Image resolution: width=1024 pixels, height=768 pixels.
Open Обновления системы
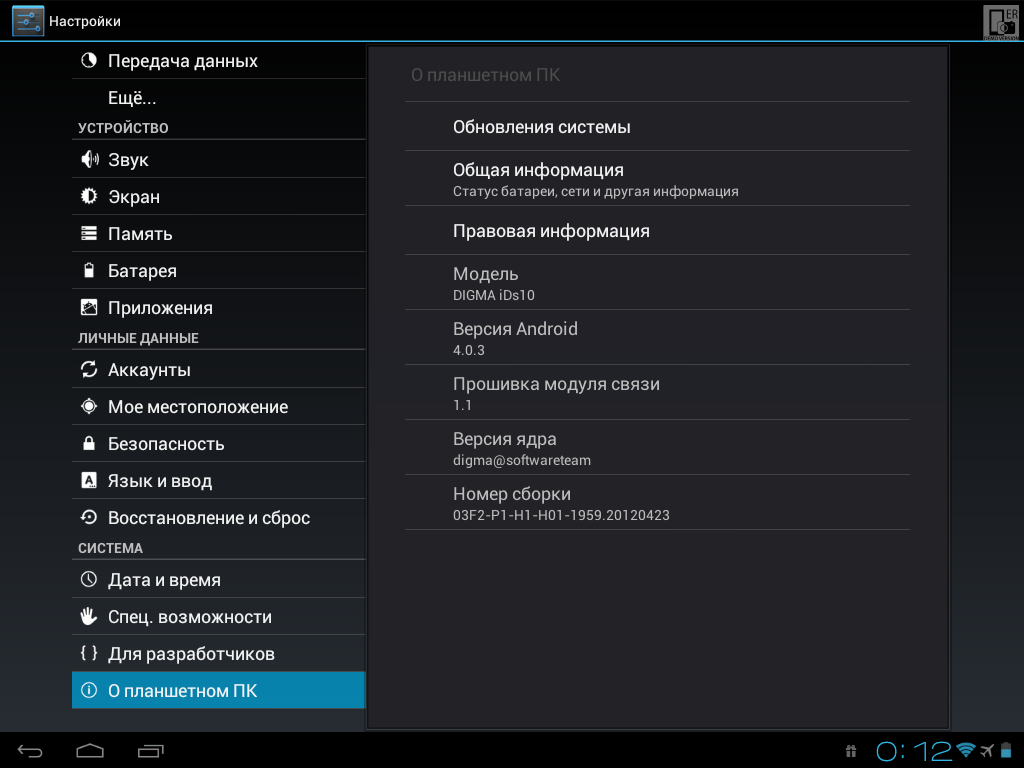click(657, 127)
